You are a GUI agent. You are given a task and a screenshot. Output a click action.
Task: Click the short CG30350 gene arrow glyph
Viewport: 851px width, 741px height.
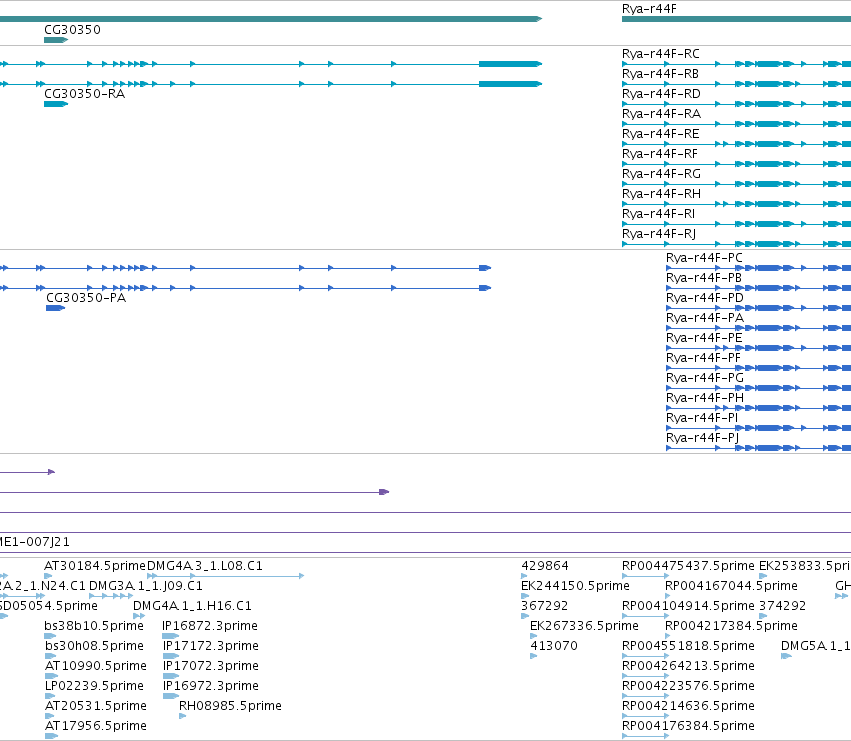point(56,40)
